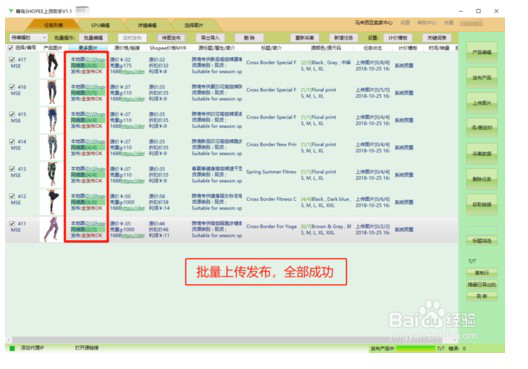Switch to the 选择图片 tab
The height and width of the screenshot is (369, 528).
[x=194, y=25]
